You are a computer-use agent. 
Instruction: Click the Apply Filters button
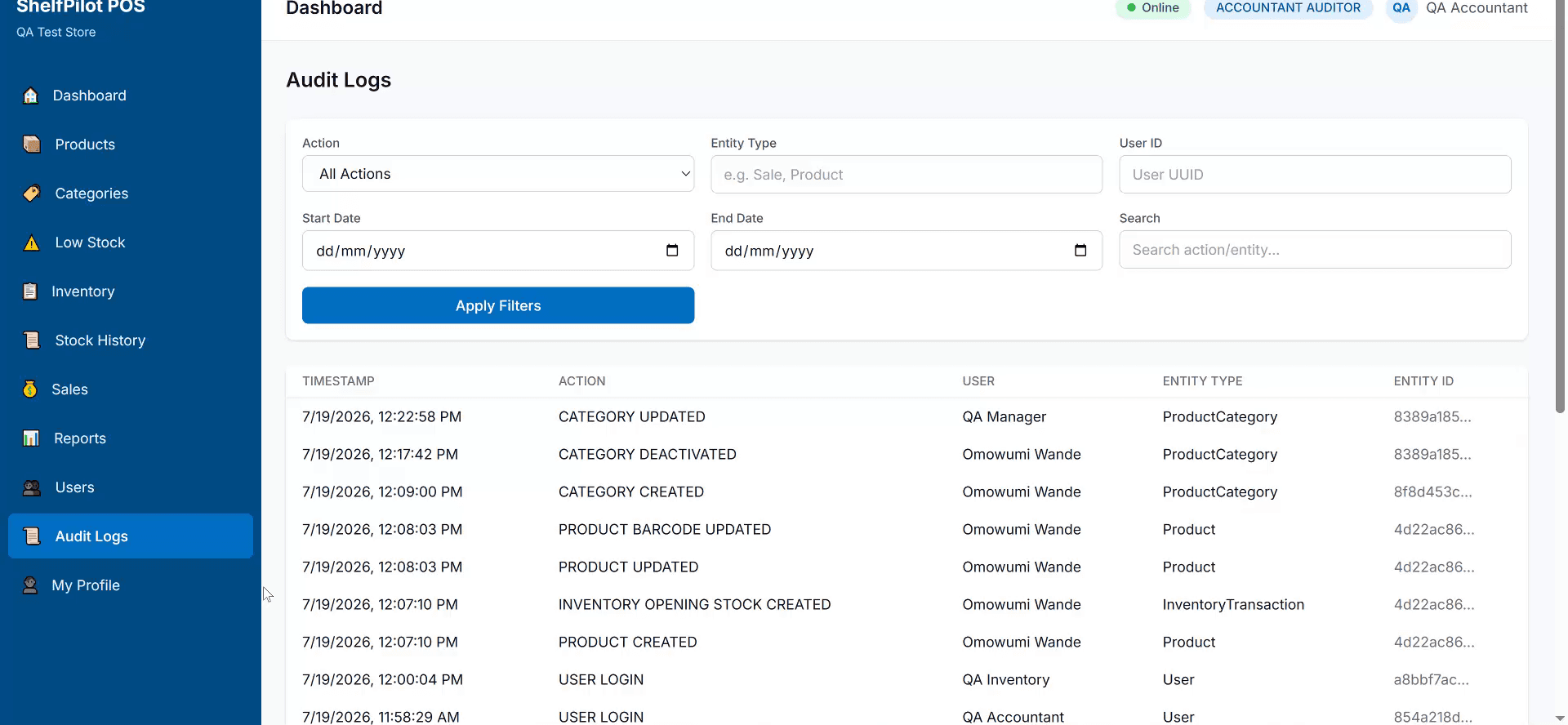point(498,305)
